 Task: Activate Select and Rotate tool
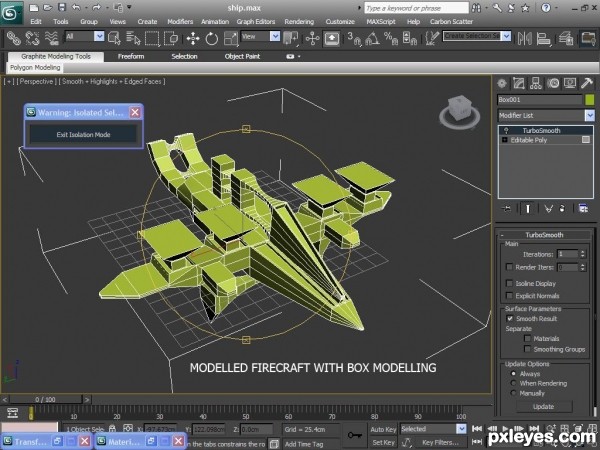pos(212,38)
